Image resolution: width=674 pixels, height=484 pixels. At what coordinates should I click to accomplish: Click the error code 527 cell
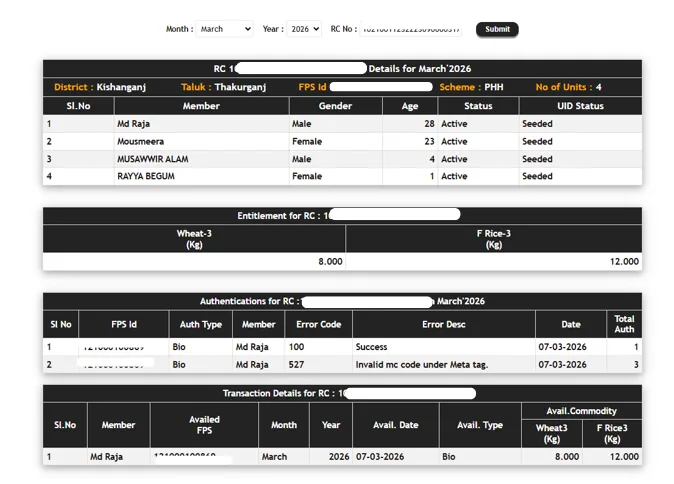tap(296, 365)
